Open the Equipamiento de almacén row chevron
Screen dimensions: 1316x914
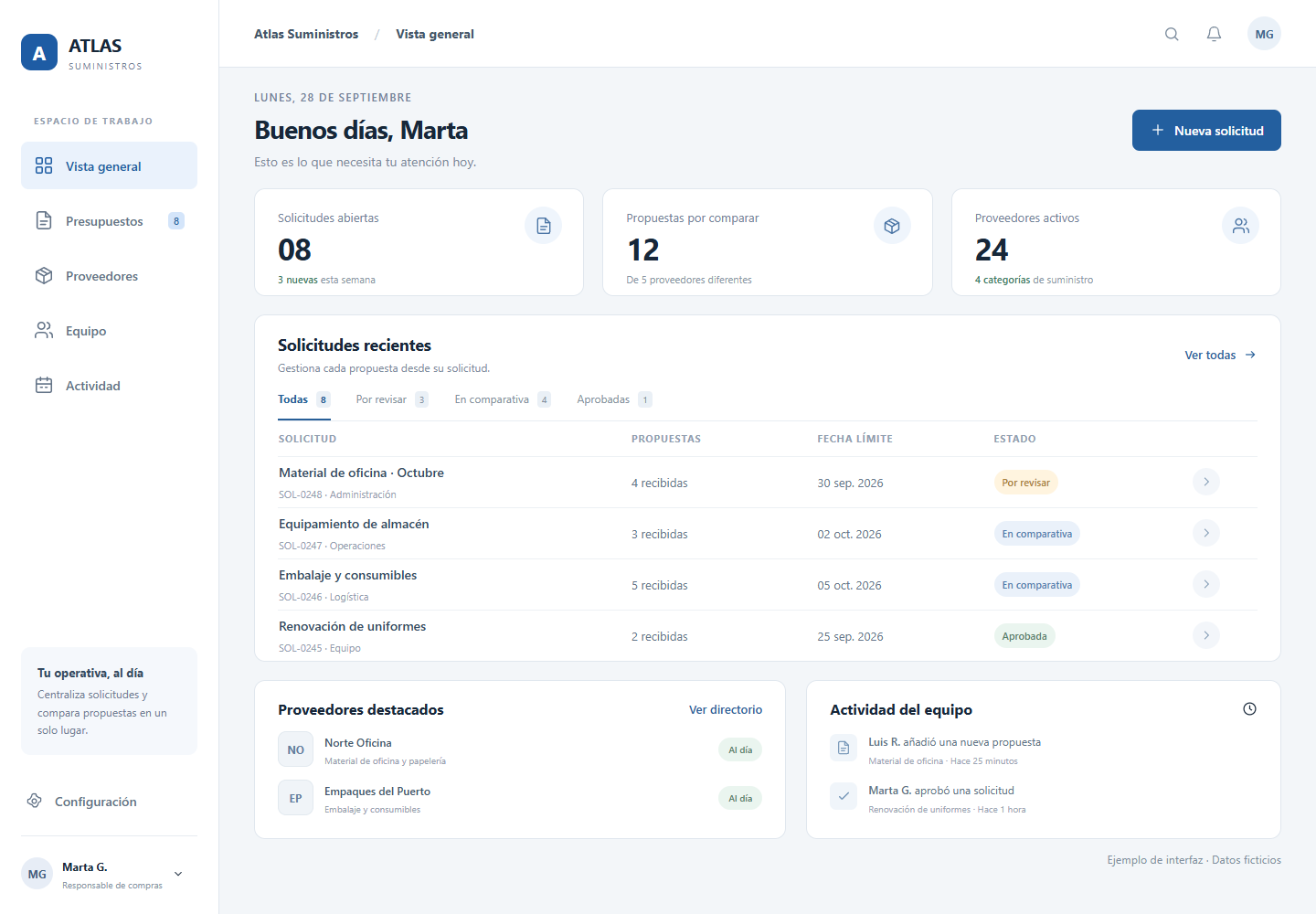coord(1206,533)
